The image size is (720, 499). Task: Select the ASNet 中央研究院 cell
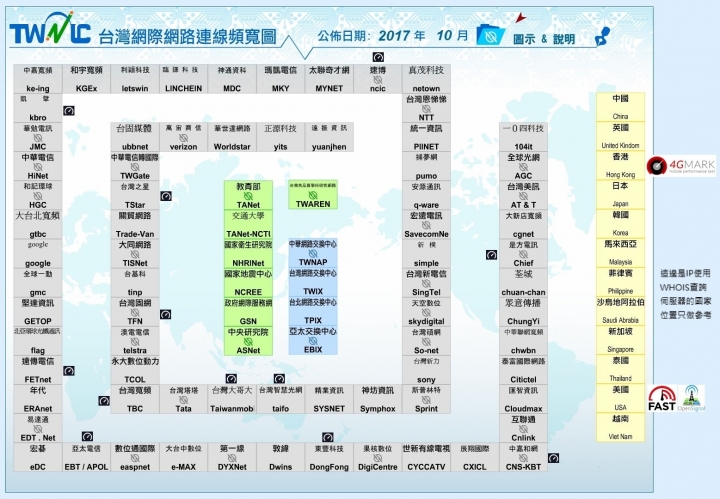click(x=248, y=341)
